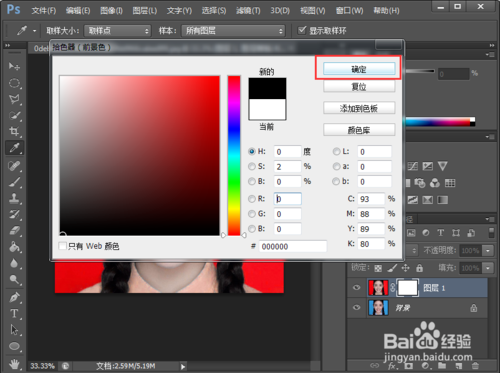Screen dimensions: 500x373
Task: Click the 添加到色板 button
Action: click(359, 108)
